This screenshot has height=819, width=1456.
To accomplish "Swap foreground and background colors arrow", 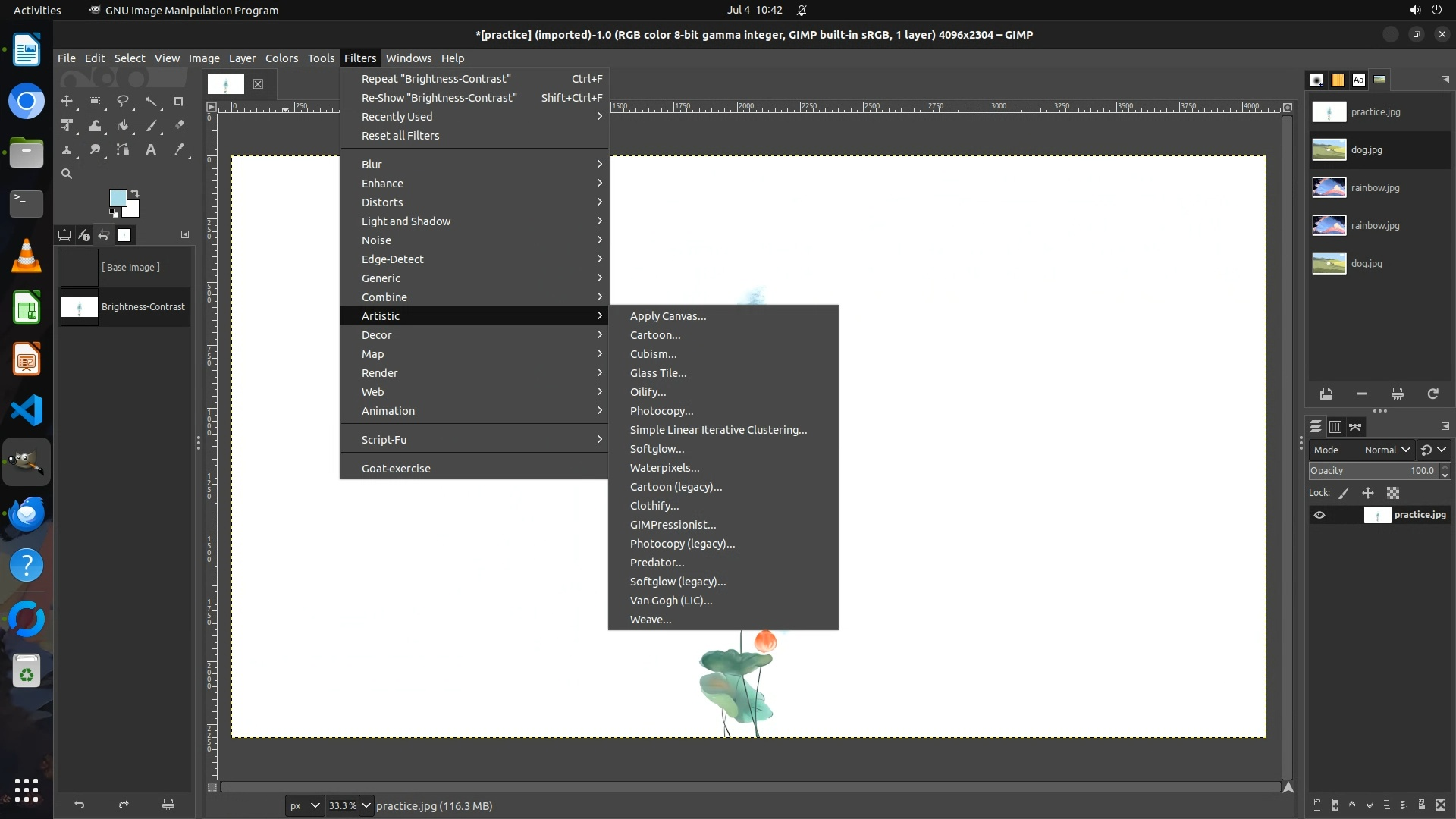I will (135, 193).
